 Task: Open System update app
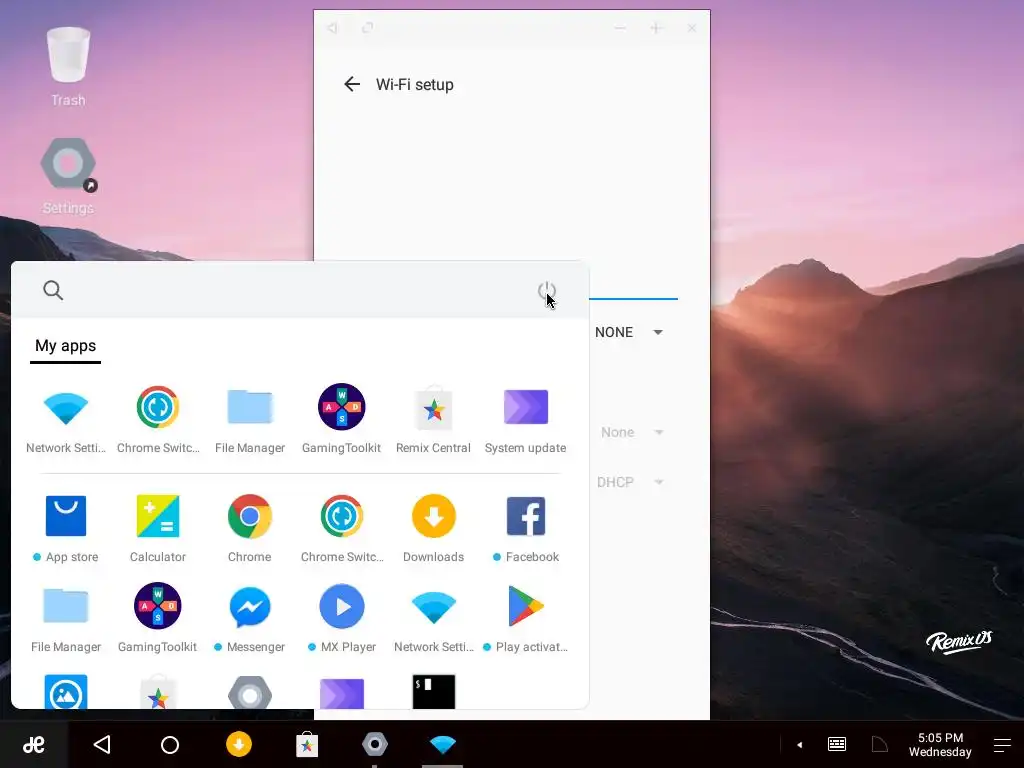pyautogui.click(x=526, y=419)
